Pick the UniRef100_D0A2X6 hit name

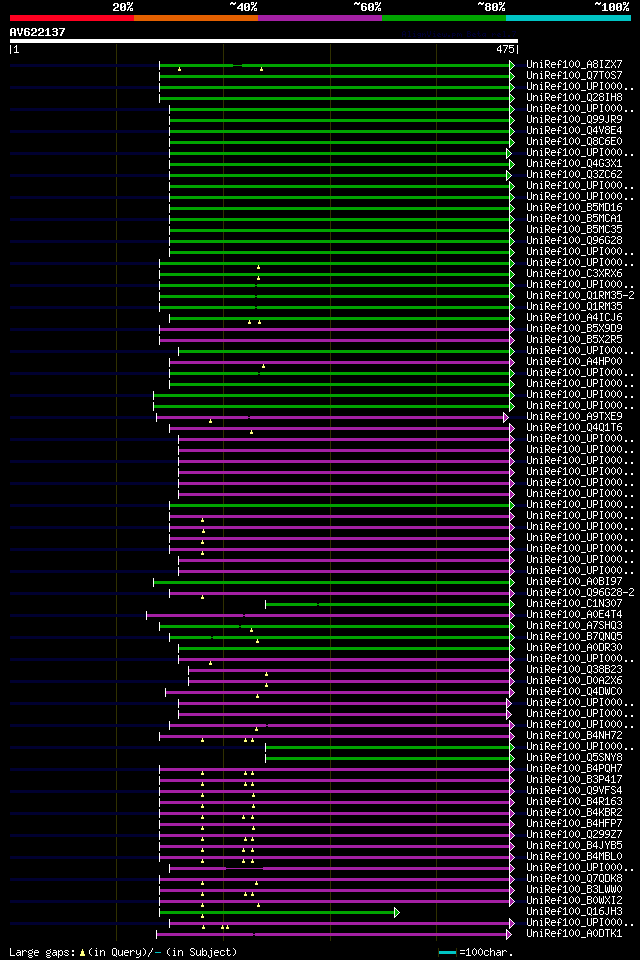click(x=574, y=681)
